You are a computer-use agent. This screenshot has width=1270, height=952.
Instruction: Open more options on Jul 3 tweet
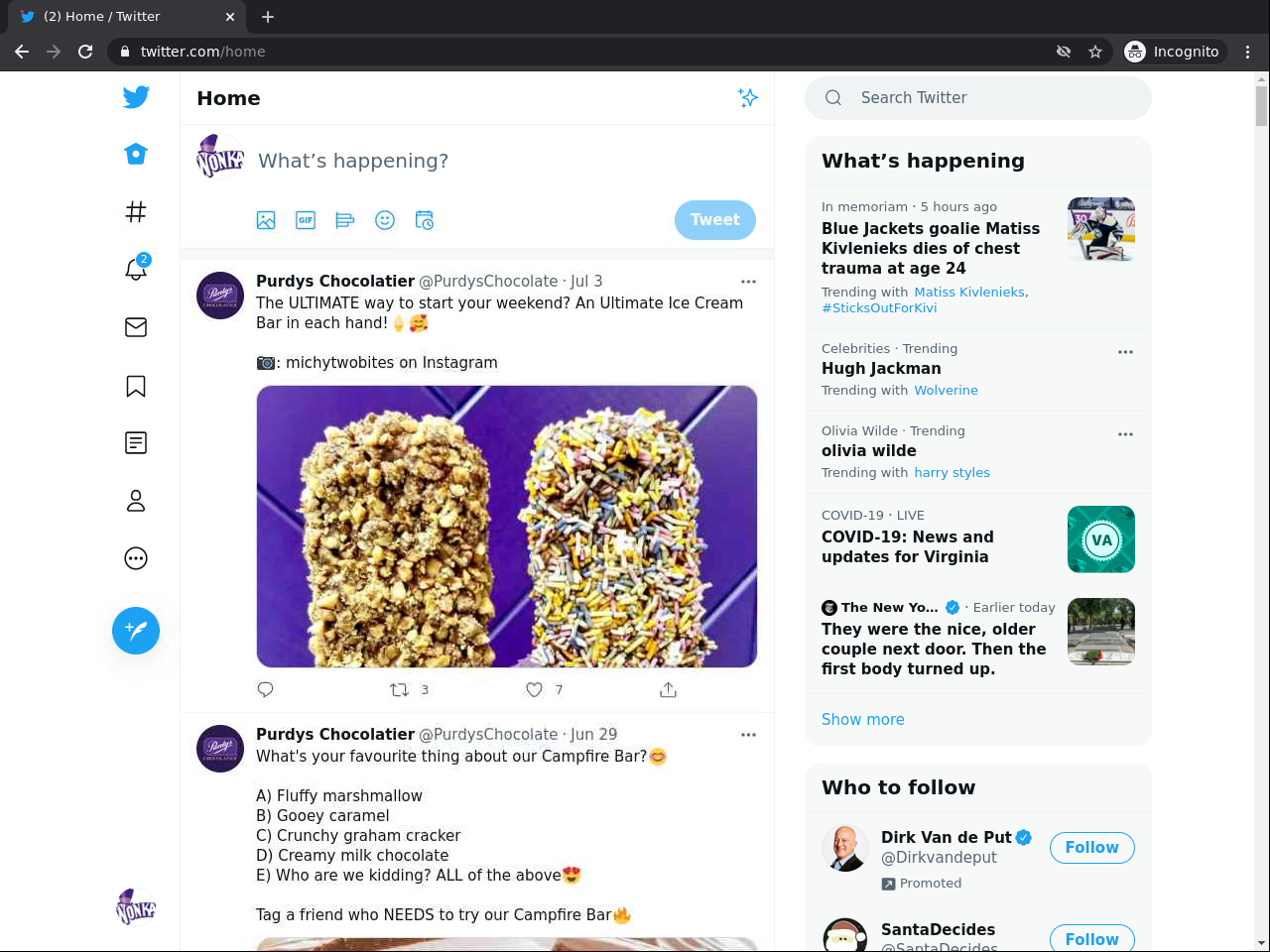(748, 282)
